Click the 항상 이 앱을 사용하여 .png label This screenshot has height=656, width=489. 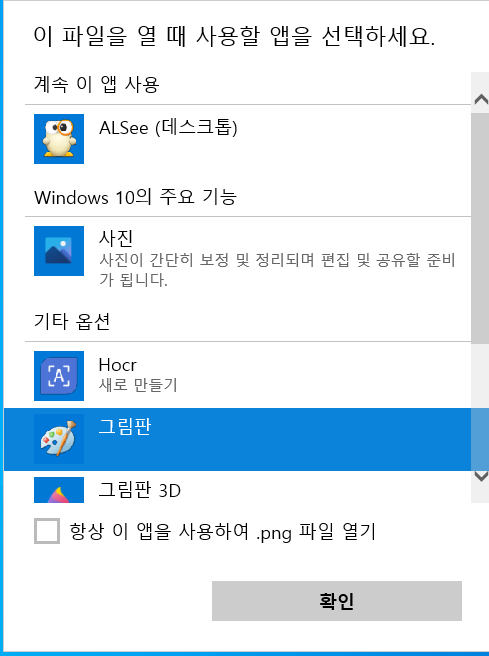click(223, 532)
